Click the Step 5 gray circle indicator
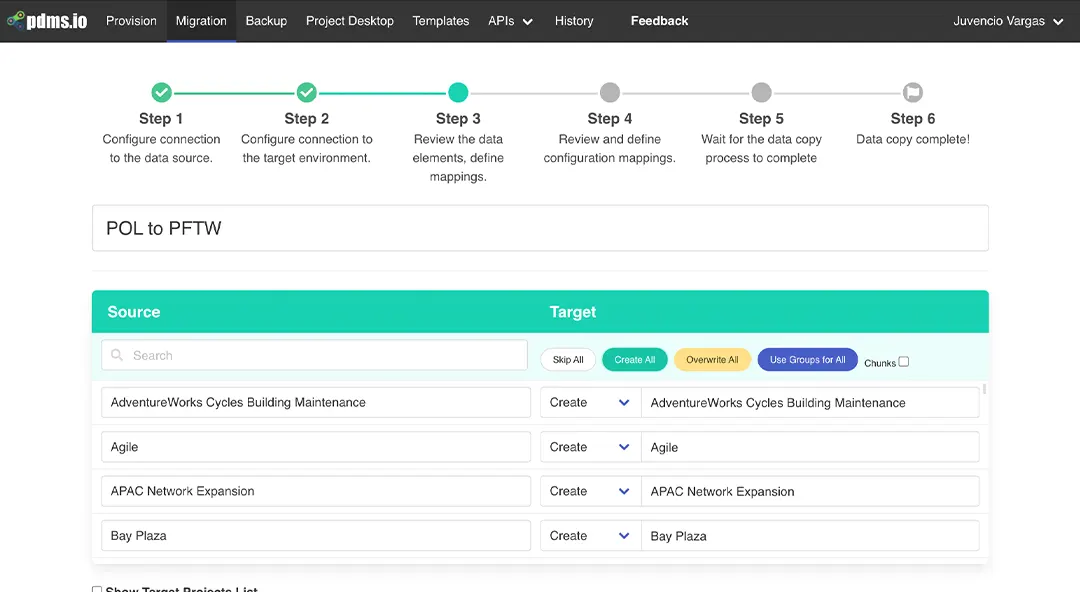This screenshot has width=1080, height=592. 761,92
